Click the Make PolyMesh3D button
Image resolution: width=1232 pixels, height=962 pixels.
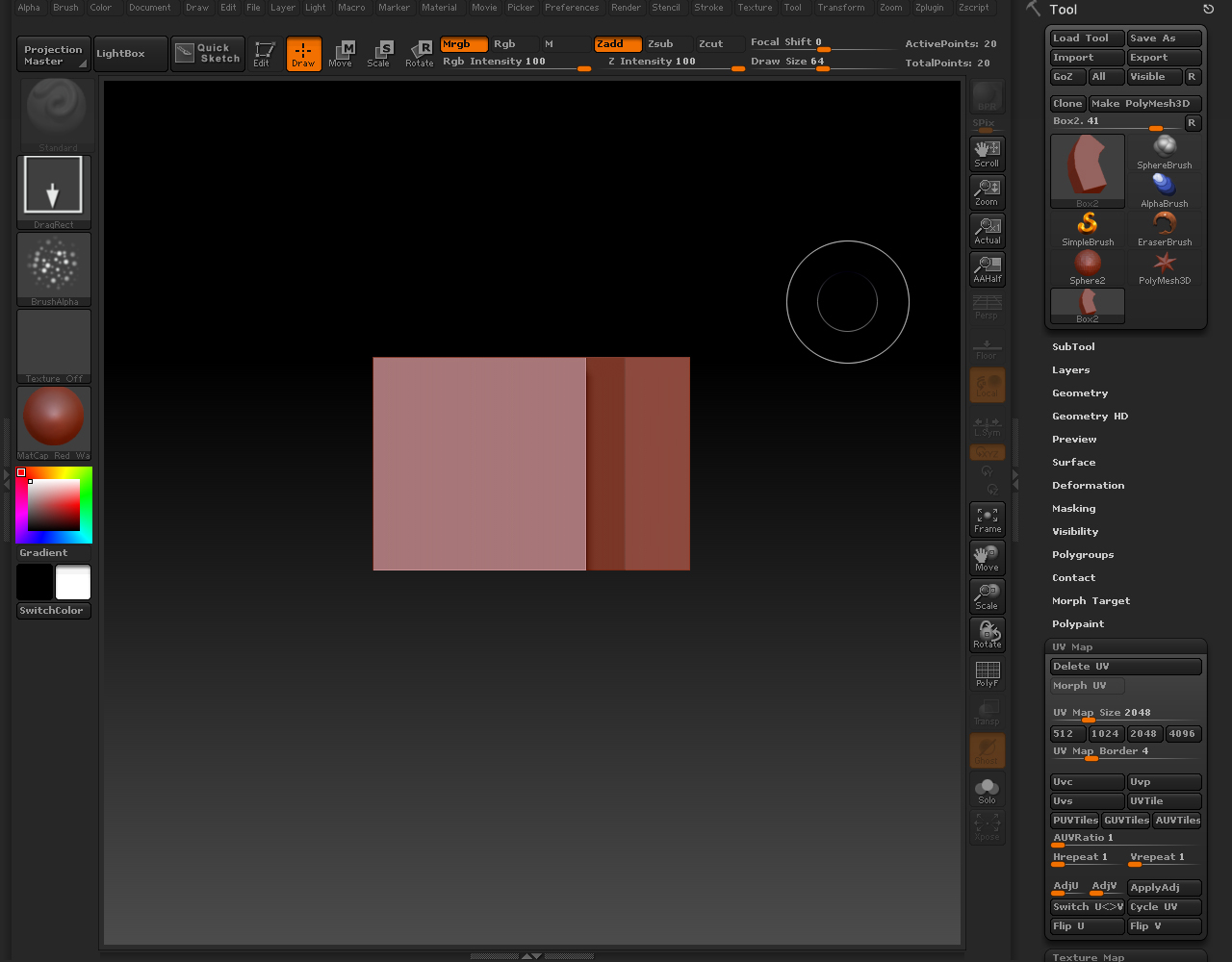click(1144, 104)
